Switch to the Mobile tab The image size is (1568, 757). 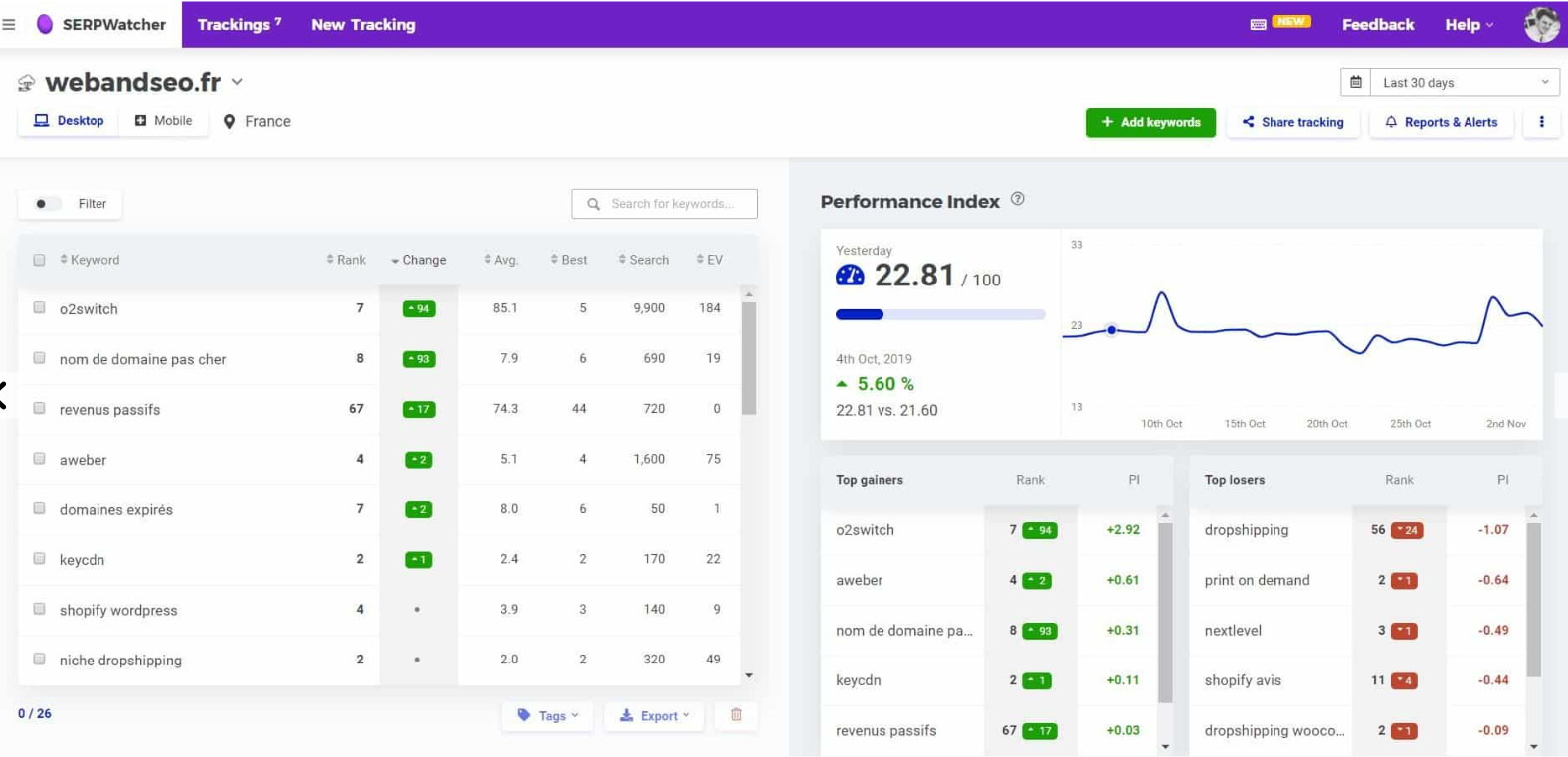pyautogui.click(x=164, y=121)
